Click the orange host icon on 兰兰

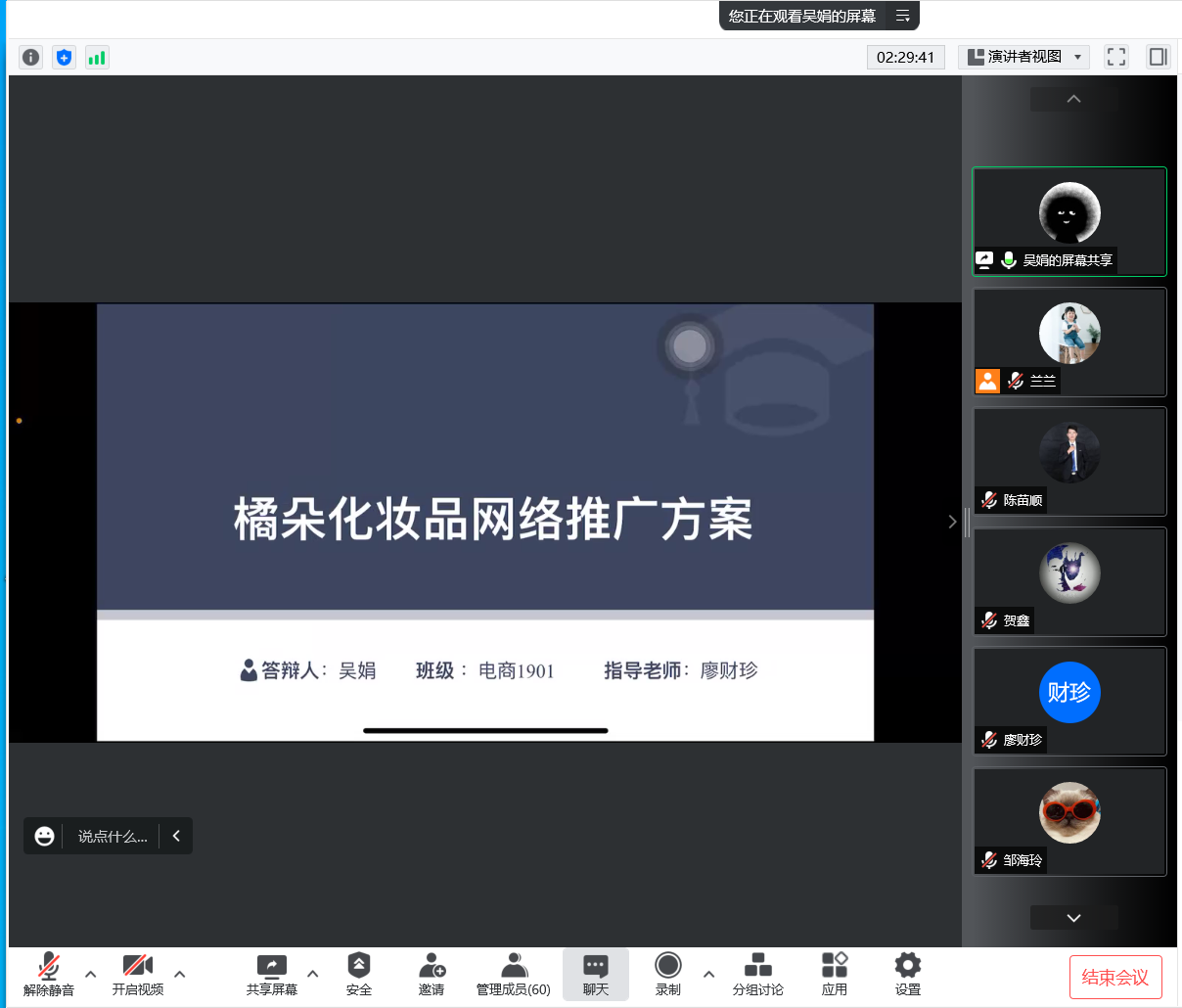point(988,381)
